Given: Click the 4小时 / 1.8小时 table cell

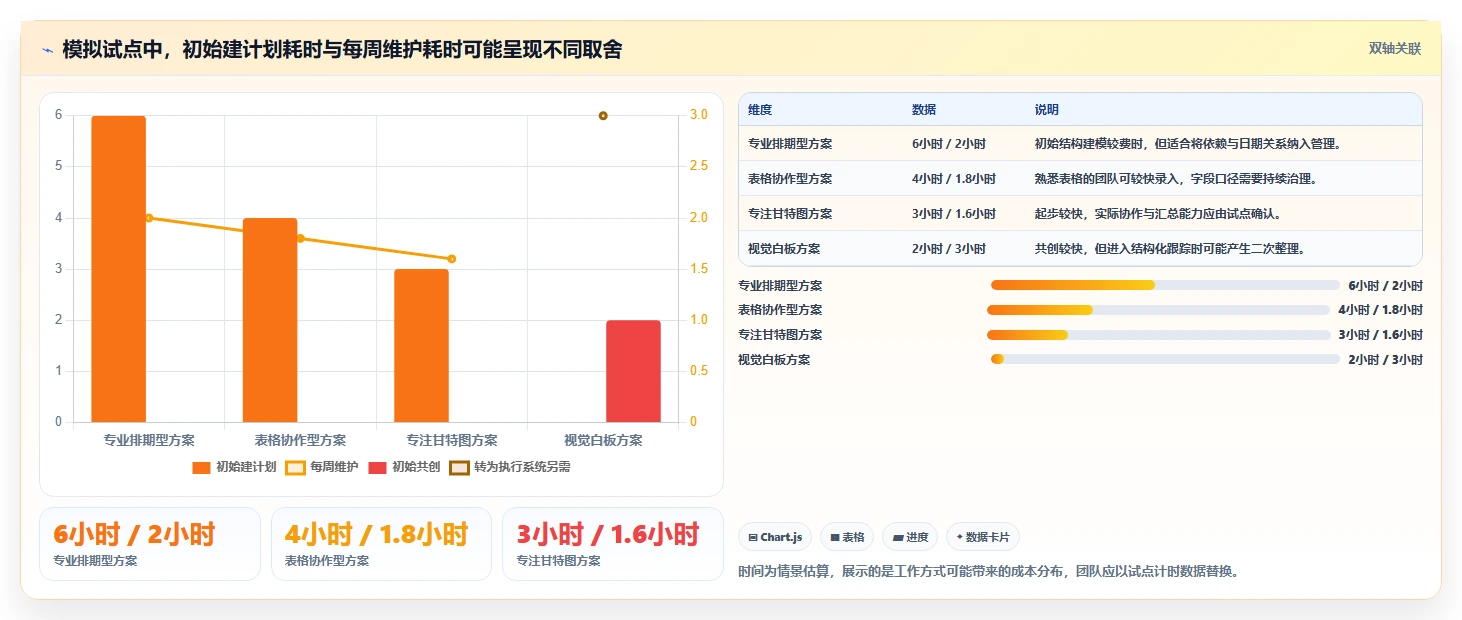Looking at the screenshot, I should [953, 179].
